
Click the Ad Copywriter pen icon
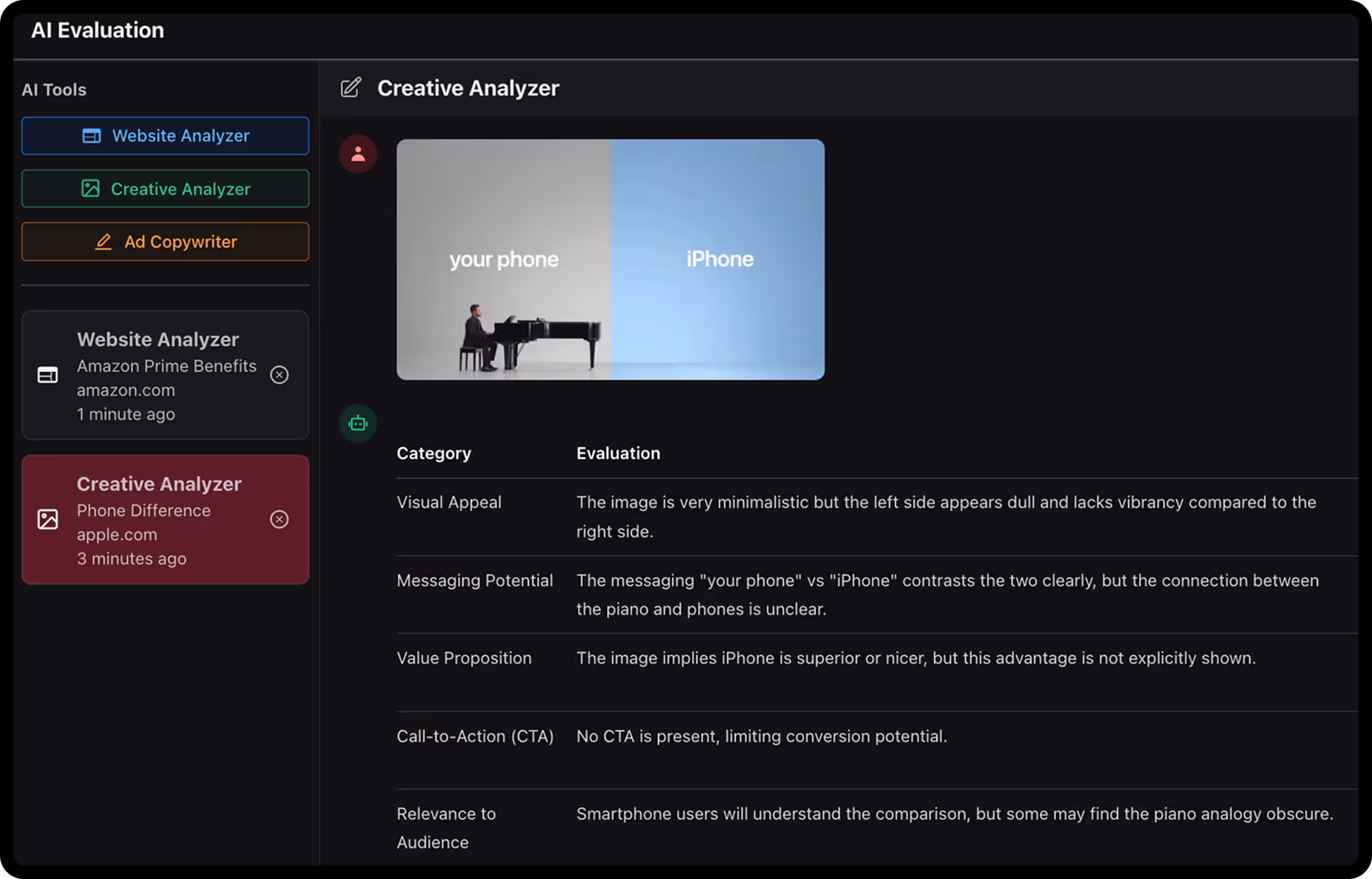(103, 242)
